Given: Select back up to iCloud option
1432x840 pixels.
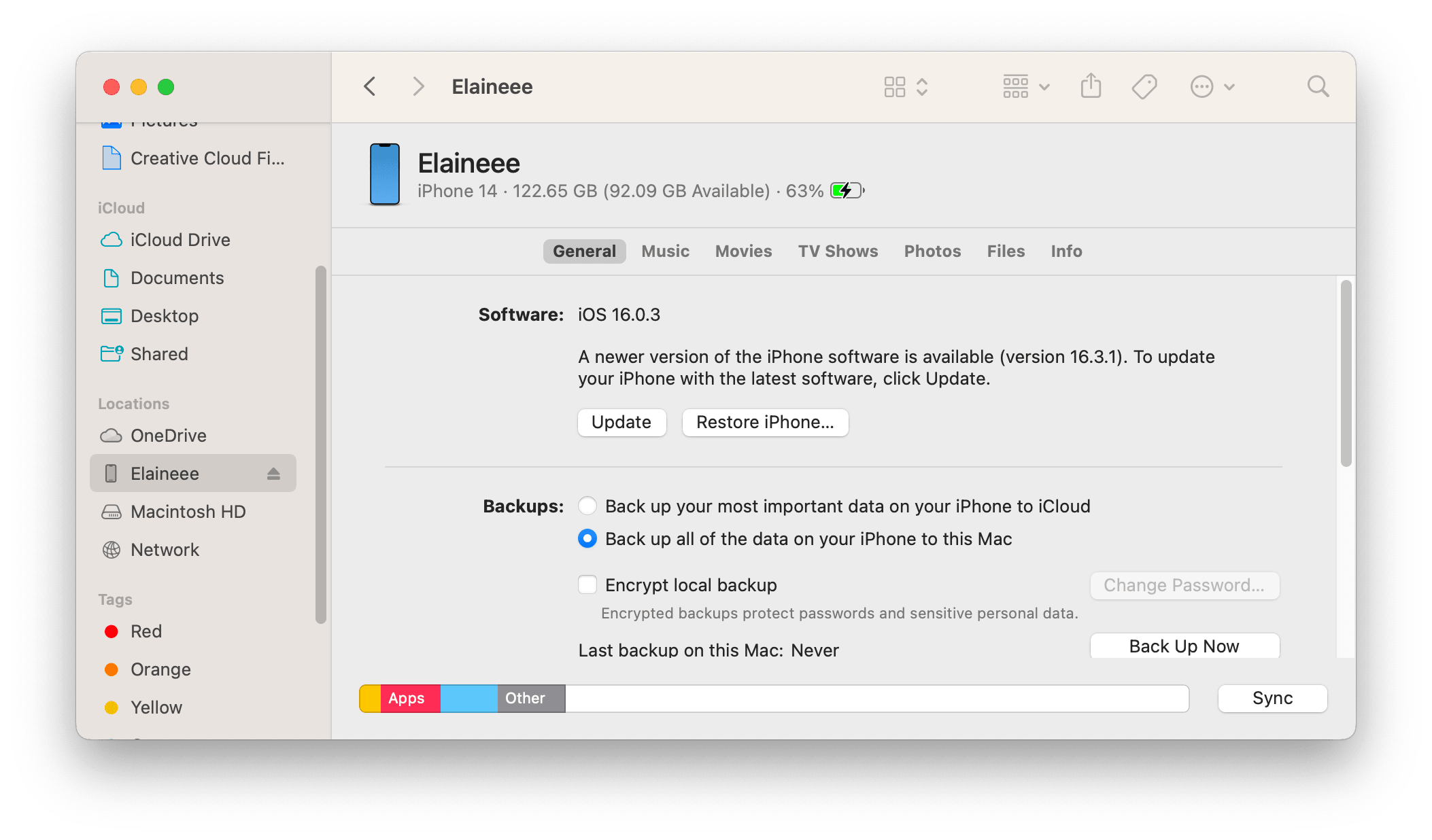Looking at the screenshot, I should click(587, 506).
